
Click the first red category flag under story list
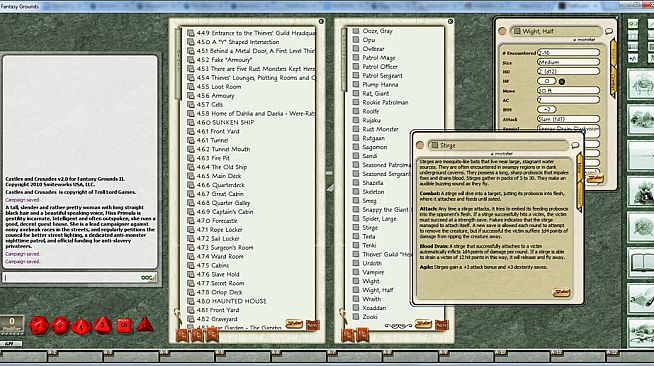182,335
